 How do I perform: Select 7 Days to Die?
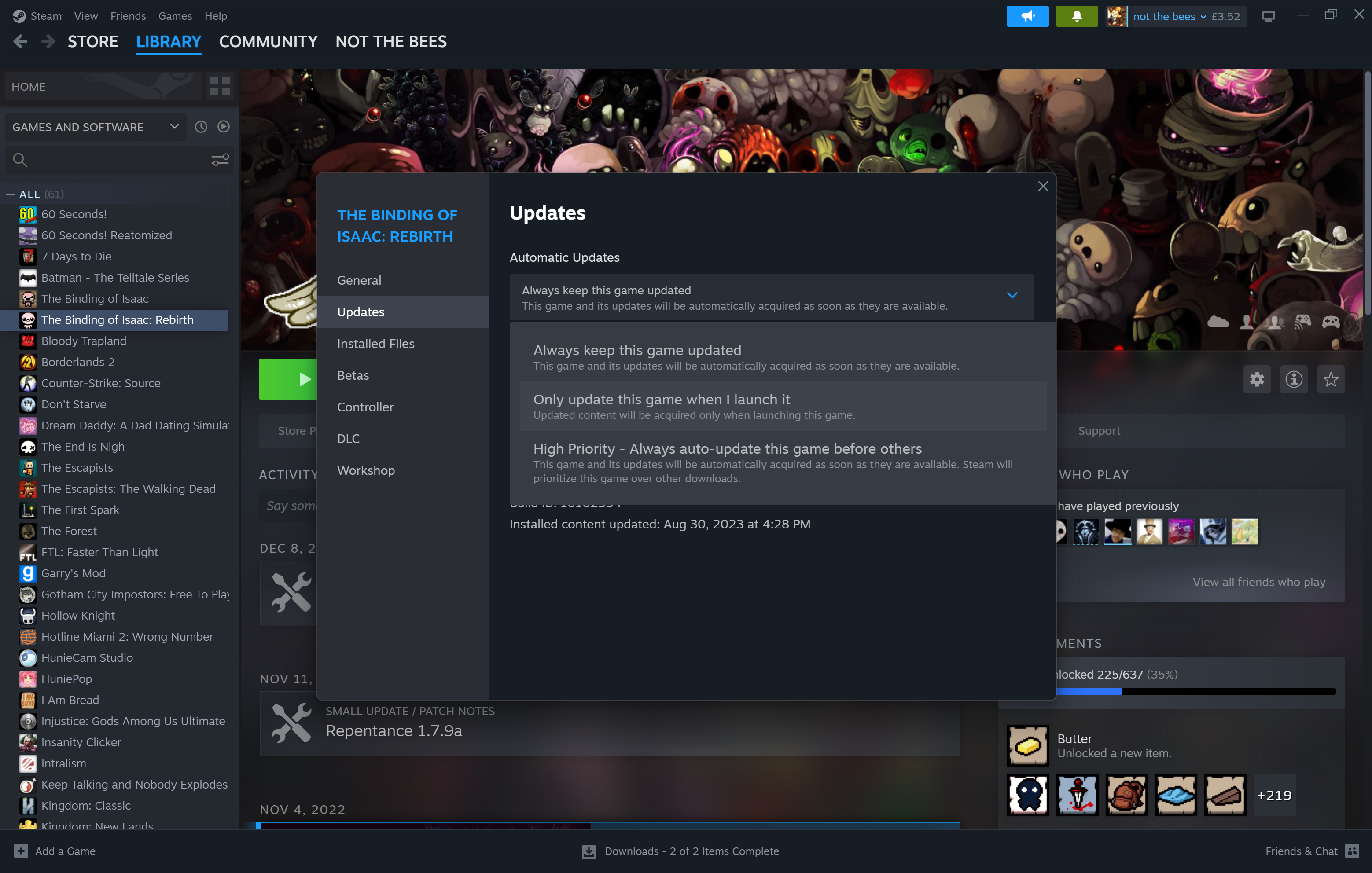pos(114,256)
